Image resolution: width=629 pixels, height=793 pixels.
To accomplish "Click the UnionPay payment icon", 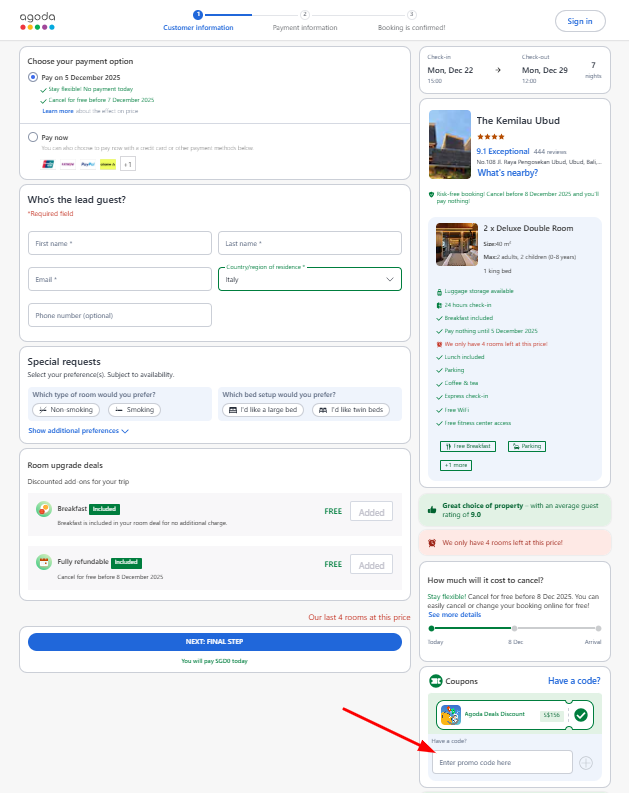I will [x=48, y=164].
